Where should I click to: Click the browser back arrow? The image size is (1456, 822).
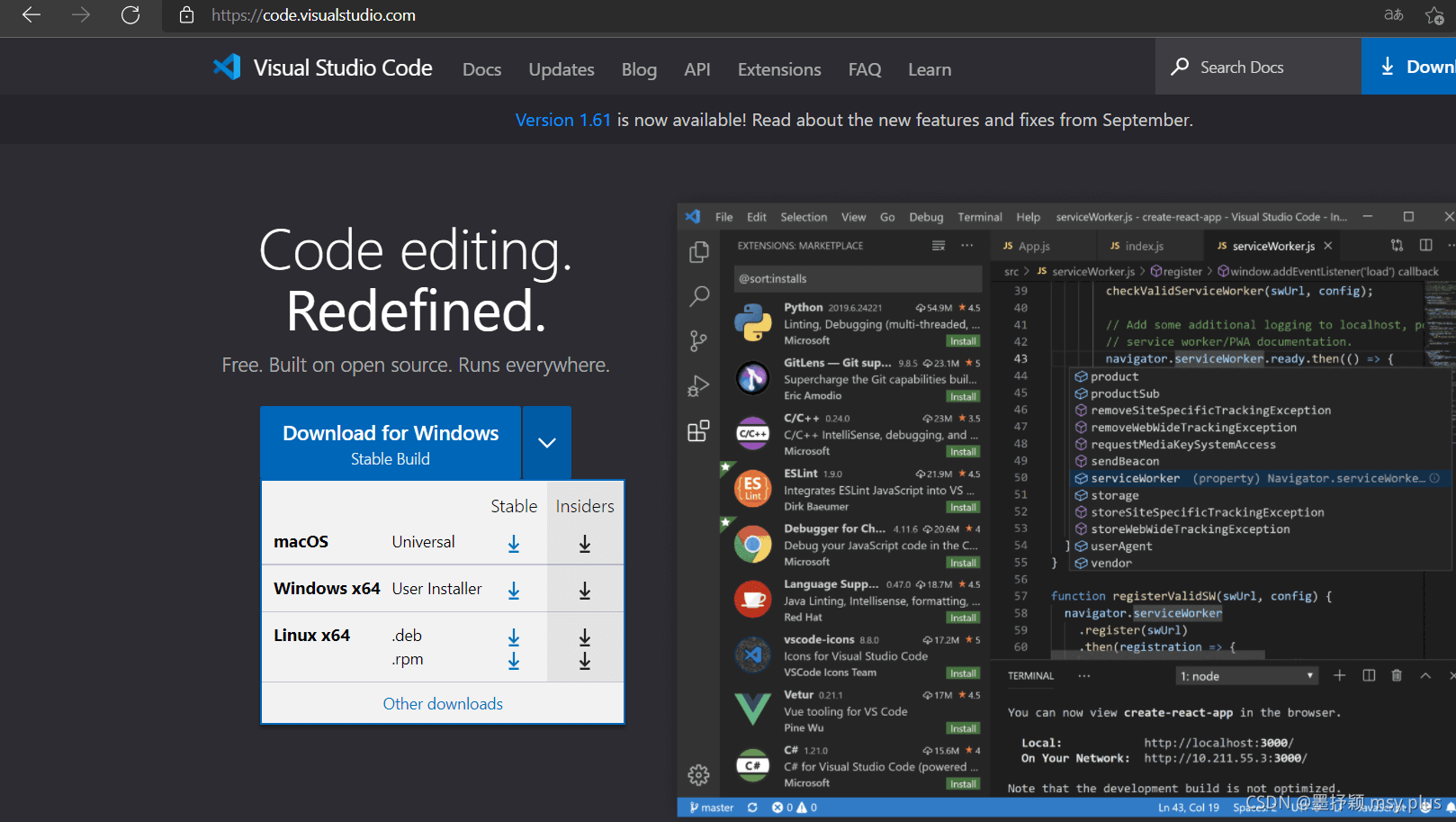31,15
